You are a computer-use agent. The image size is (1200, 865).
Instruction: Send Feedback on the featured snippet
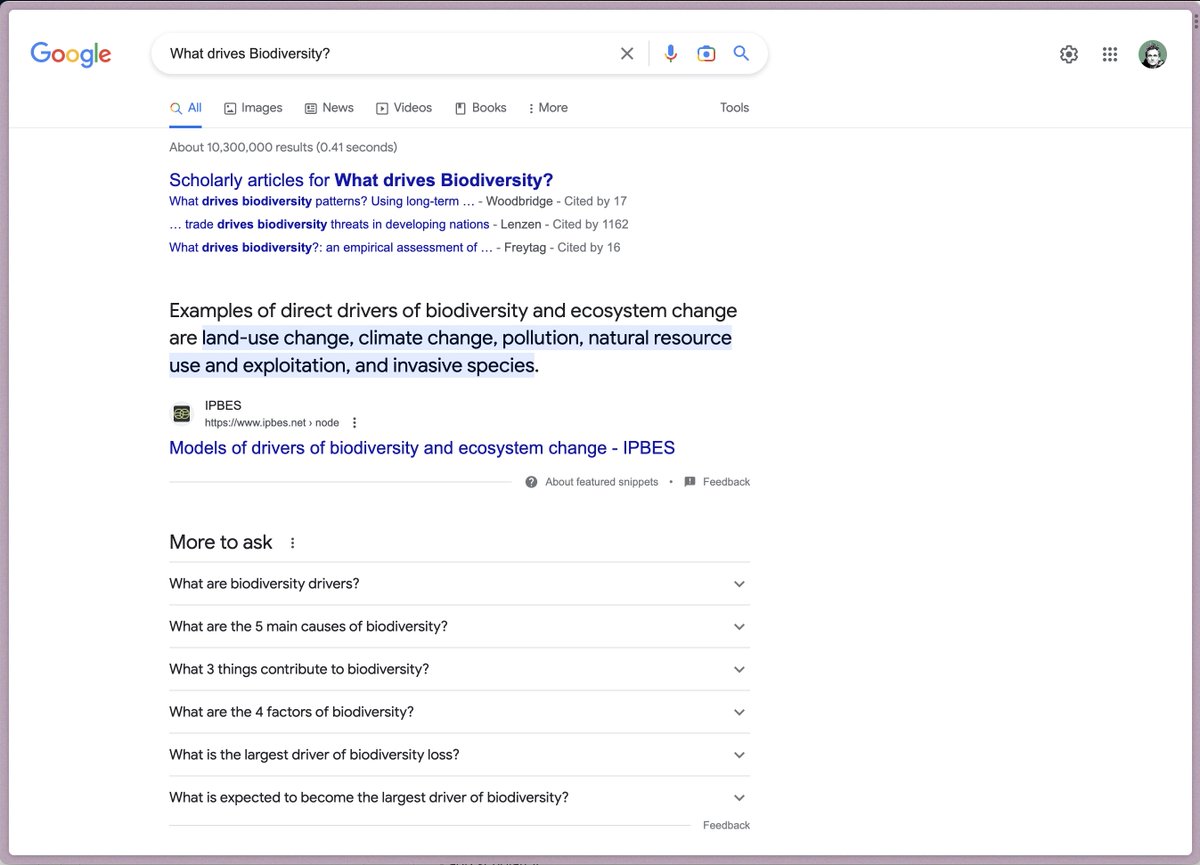[717, 482]
